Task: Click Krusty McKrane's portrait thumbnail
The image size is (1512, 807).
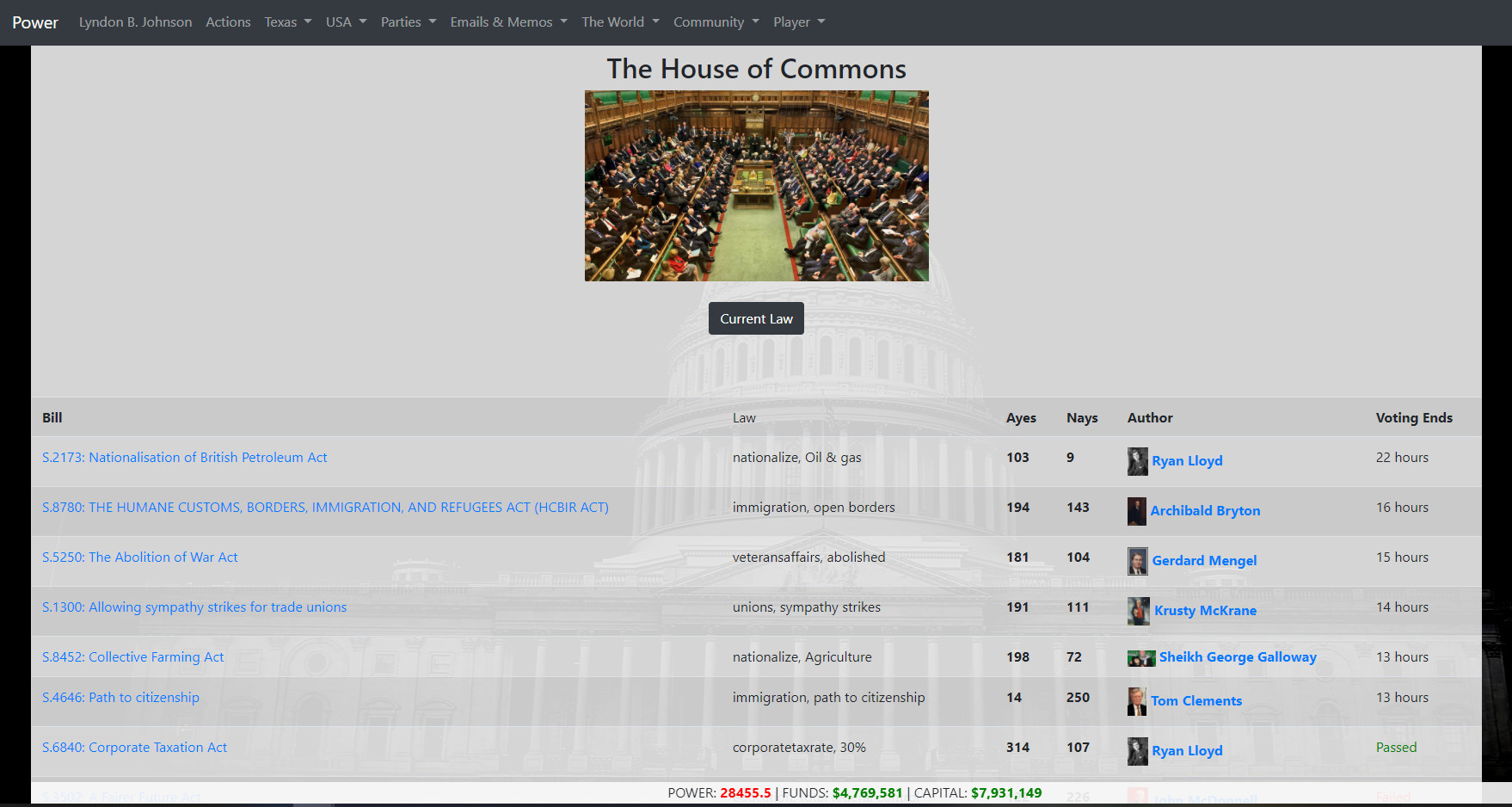Action: pyautogui.click(x=1137, y=611)
